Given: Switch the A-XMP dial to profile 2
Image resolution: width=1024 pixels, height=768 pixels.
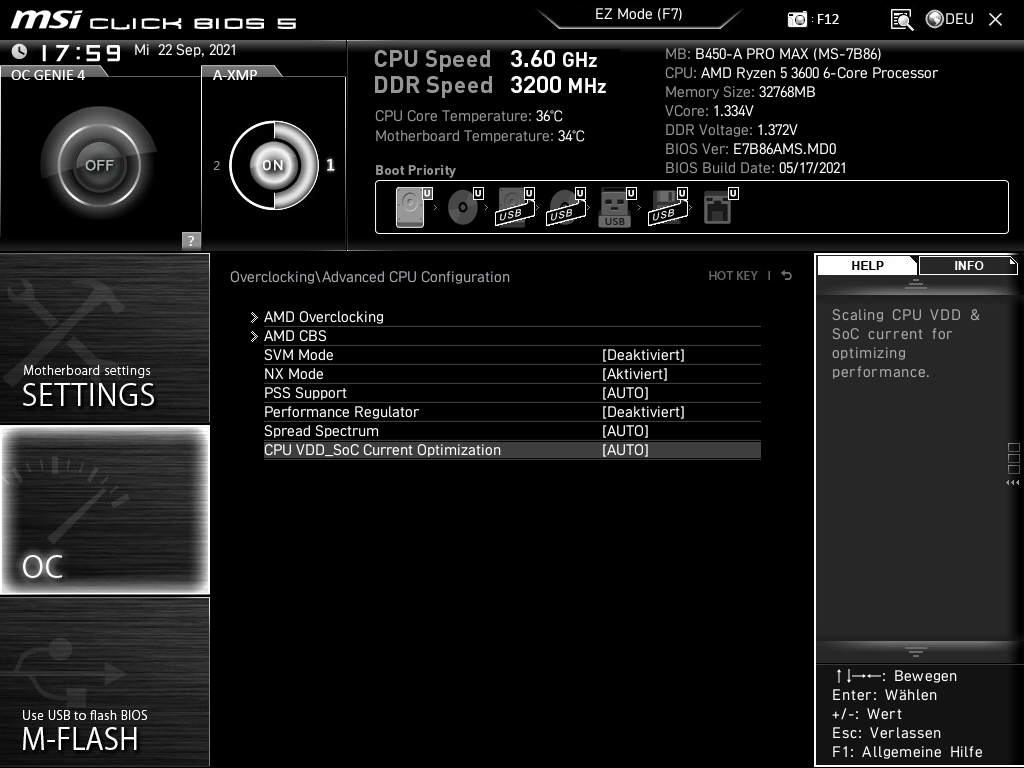Looking at the screenshot, I should pyautogui.click(x=217, y=165).
